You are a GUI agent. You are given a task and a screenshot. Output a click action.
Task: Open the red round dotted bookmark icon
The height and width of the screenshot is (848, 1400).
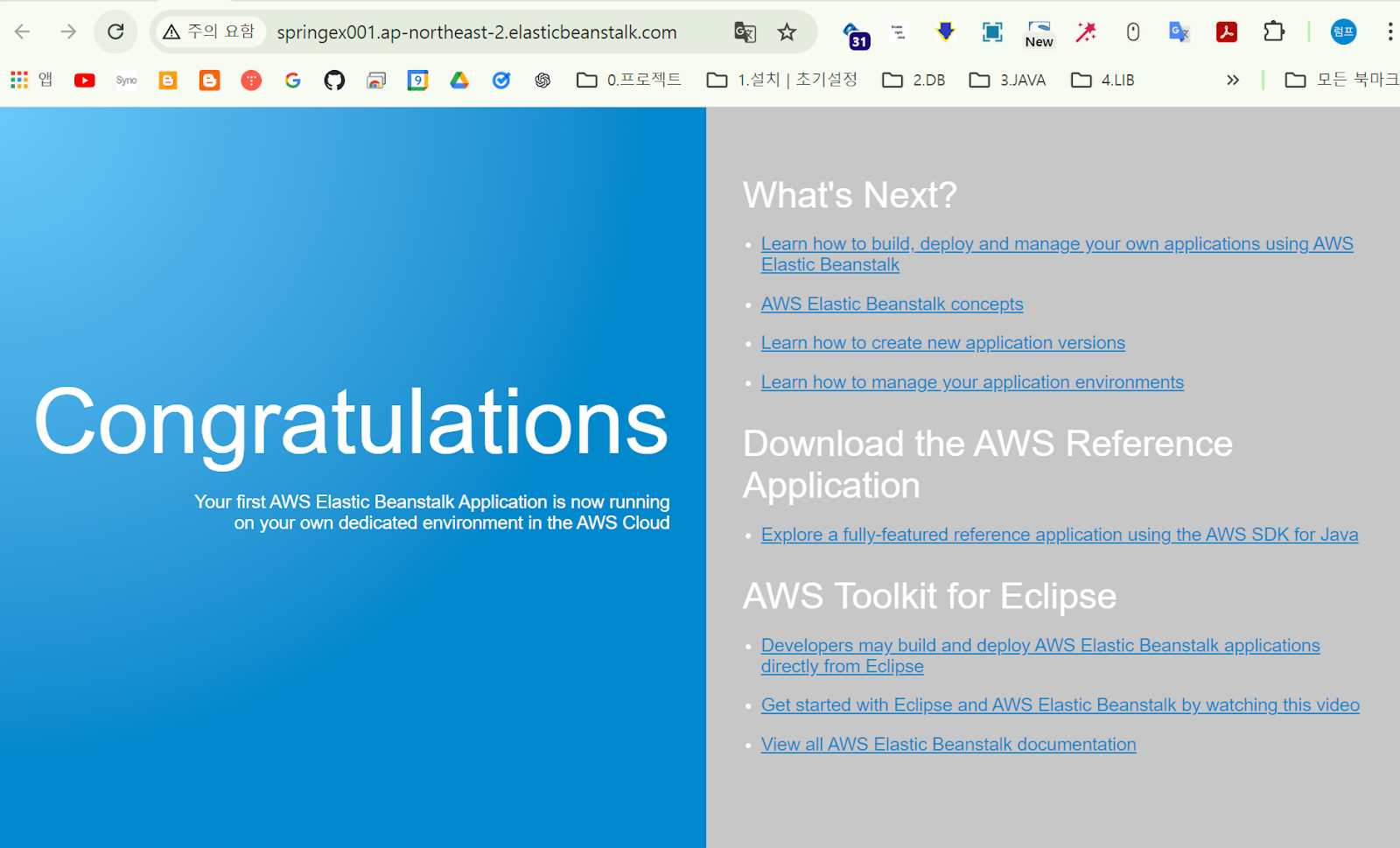251,81
